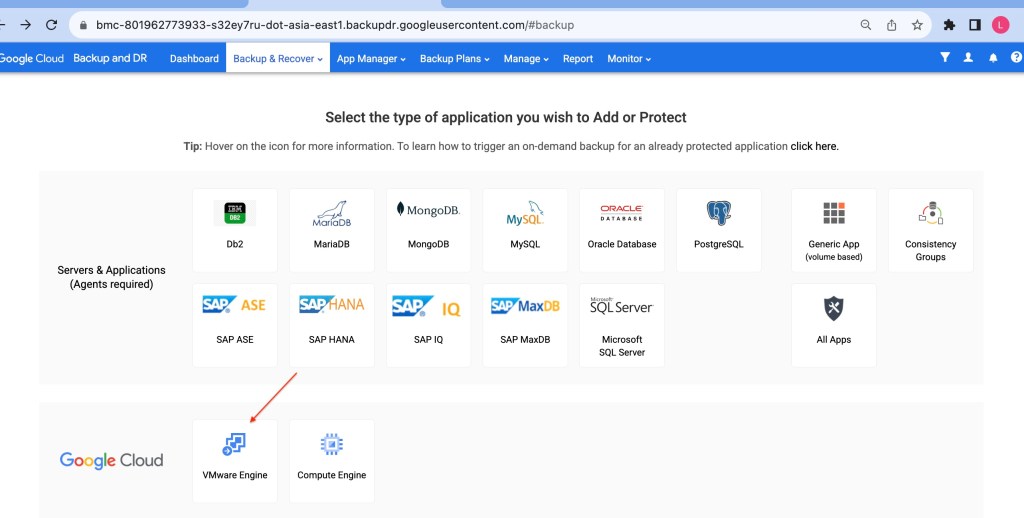Screen dimensions: 1024x518
Task: Open the filter funnel icon in header
Action: coord(944,58)
